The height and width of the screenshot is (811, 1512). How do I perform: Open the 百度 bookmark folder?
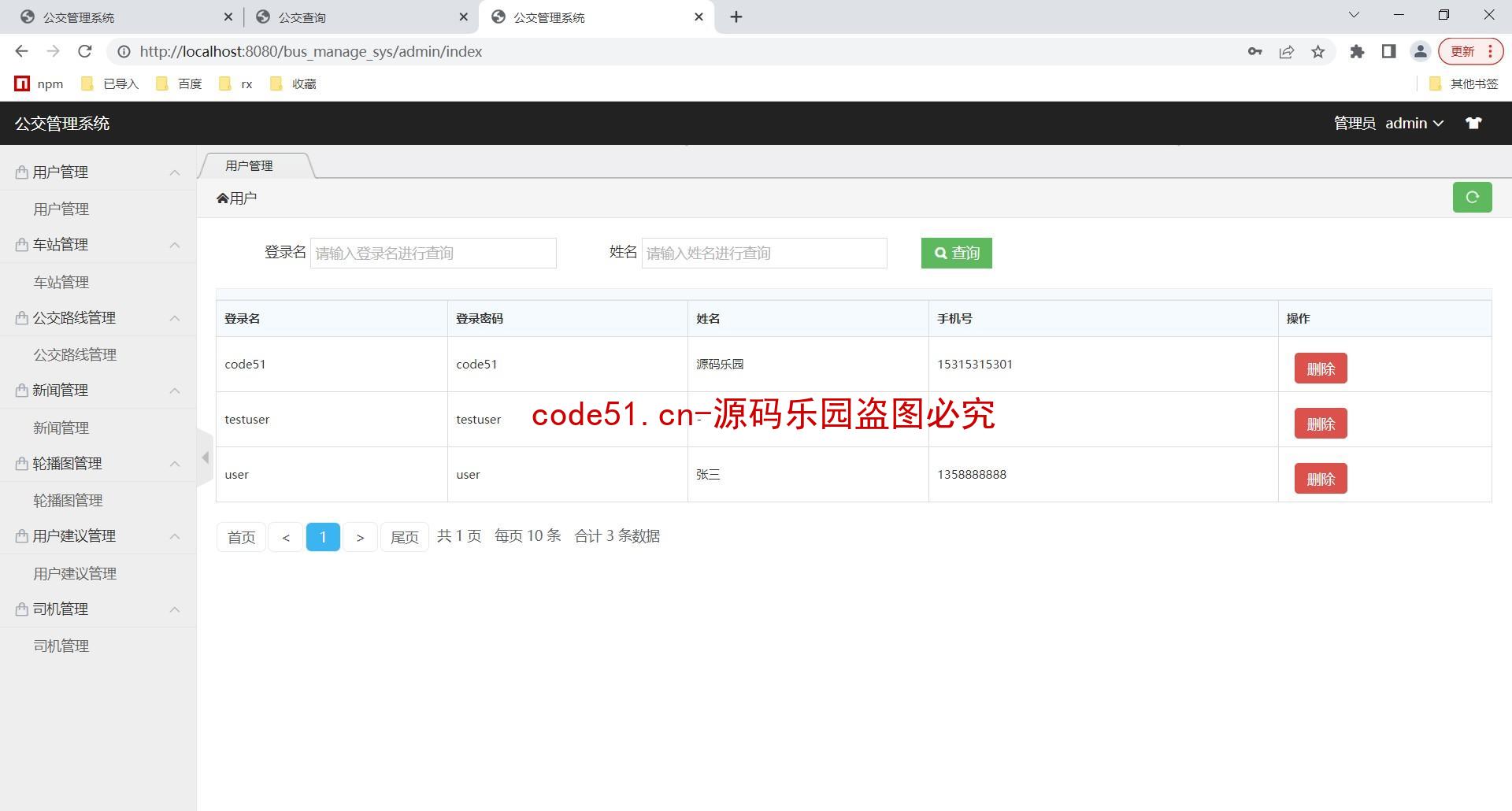click(180, 83)
